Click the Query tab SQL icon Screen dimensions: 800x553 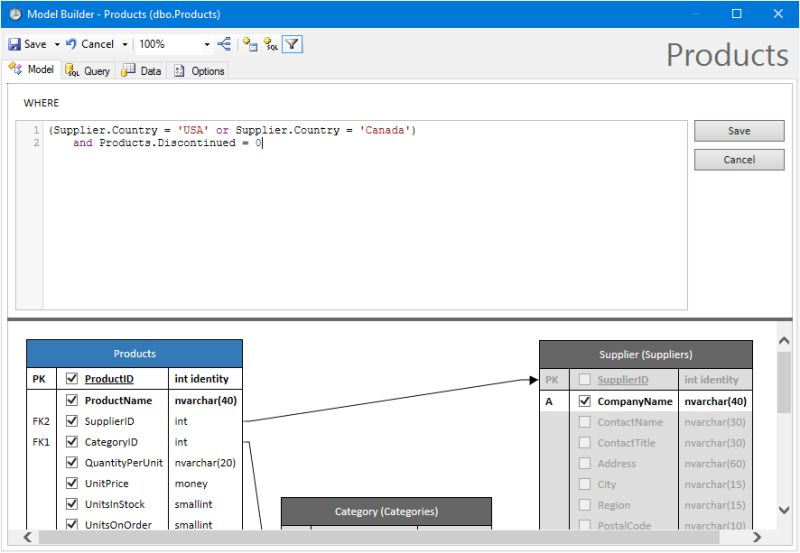click(x=72, y=70)
